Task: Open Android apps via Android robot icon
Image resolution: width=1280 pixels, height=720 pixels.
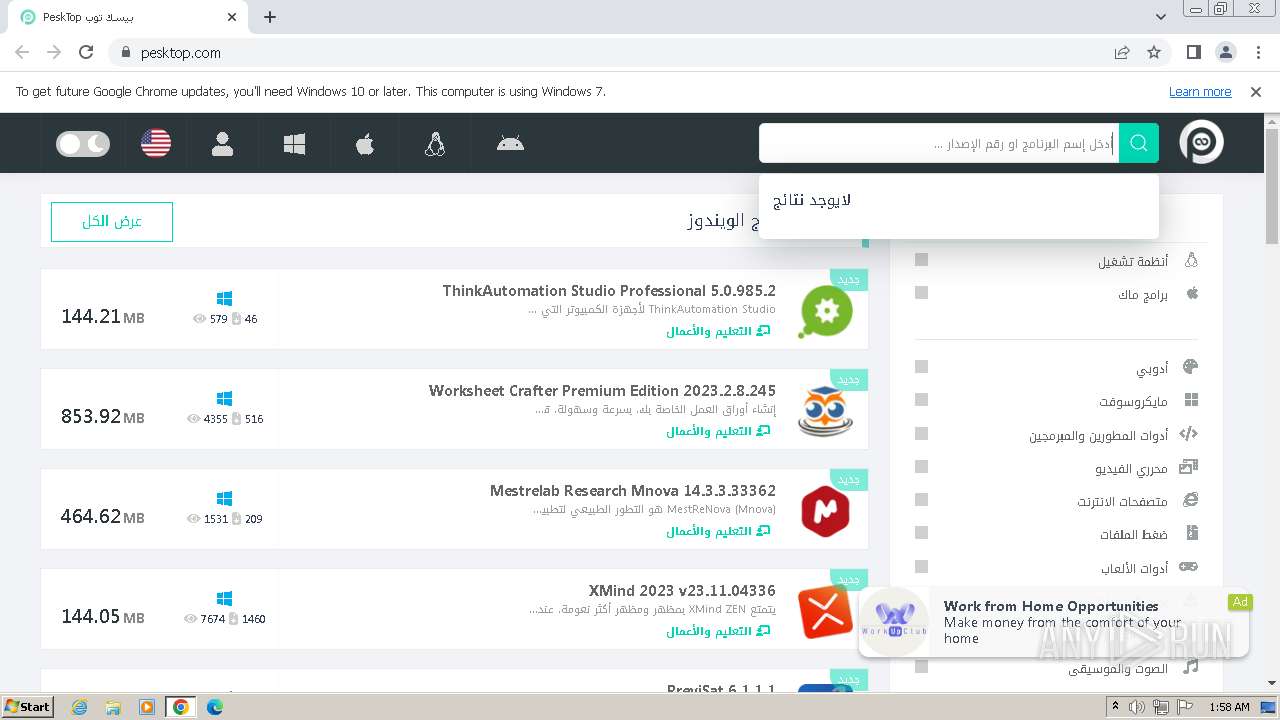Action: [x=510, y=143]
